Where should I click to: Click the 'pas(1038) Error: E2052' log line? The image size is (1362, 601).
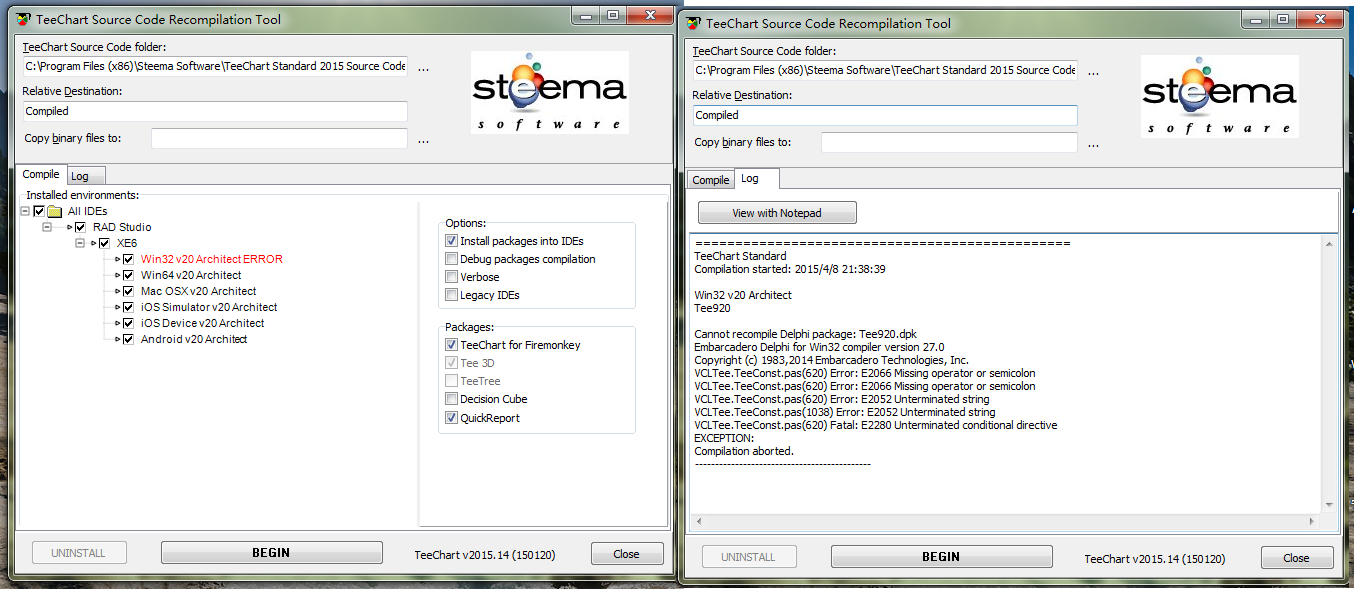(845, 412)
